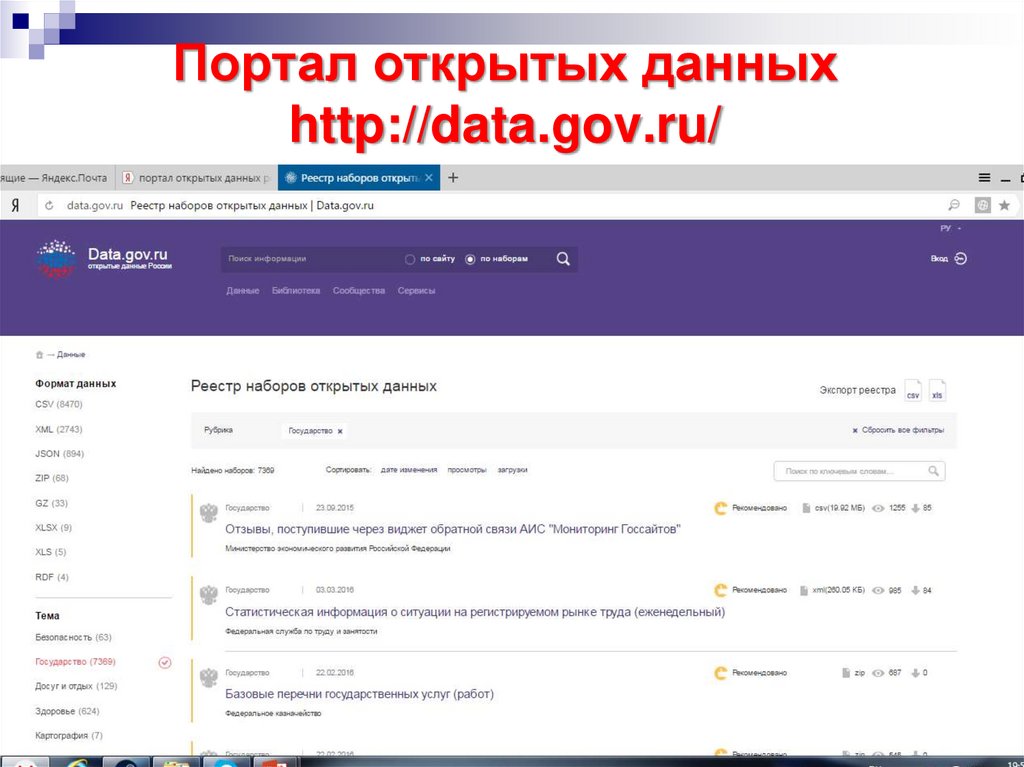Switch to портал открытых данных tab
The height and width of the screenshot is (767, 1024).
point(196,178)
